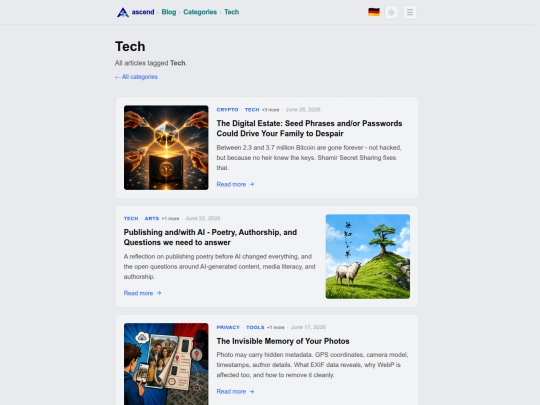Click the ascend logo icon
The image size is (540, 405).
tap(123, 12)
